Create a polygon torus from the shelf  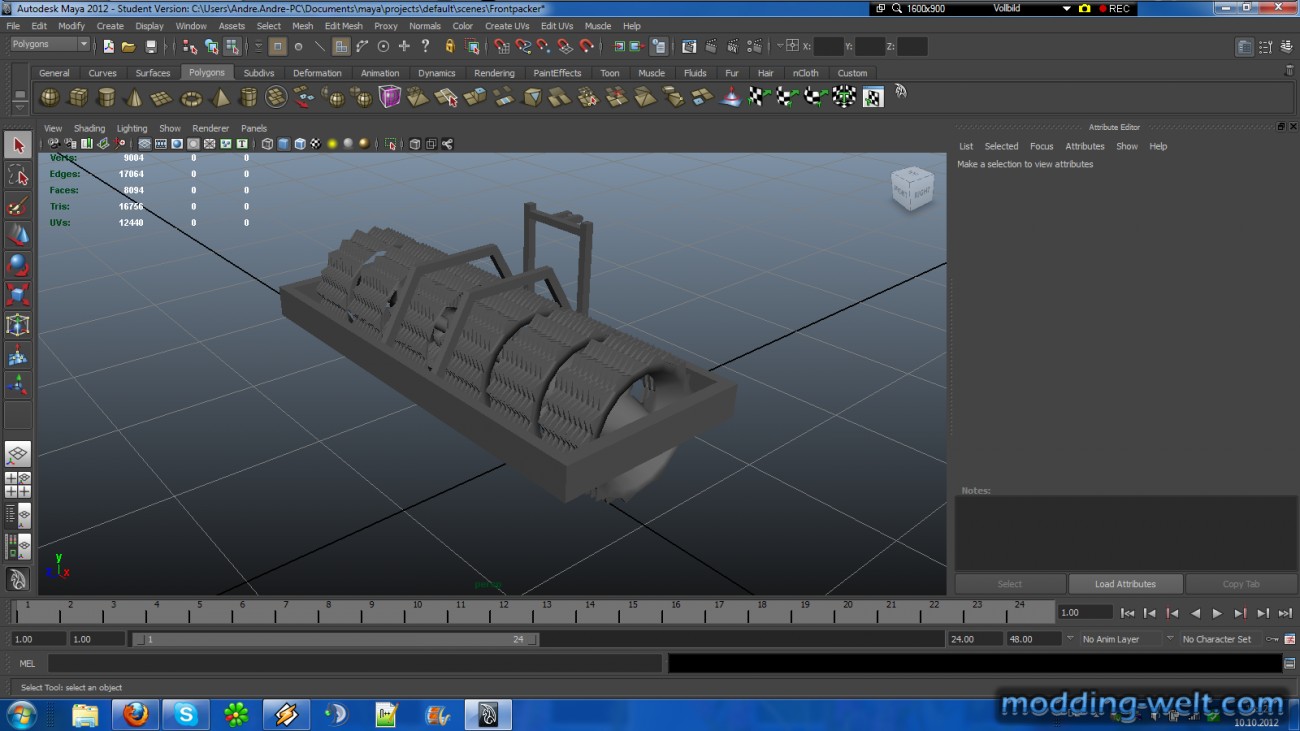[191, 97]
